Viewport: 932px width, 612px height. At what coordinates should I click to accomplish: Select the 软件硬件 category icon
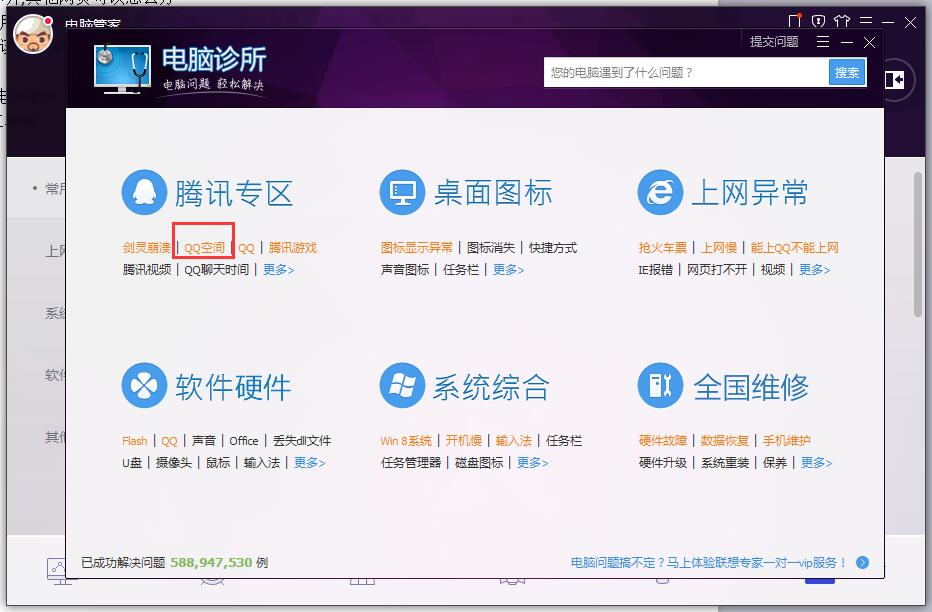tap(144, 385)
